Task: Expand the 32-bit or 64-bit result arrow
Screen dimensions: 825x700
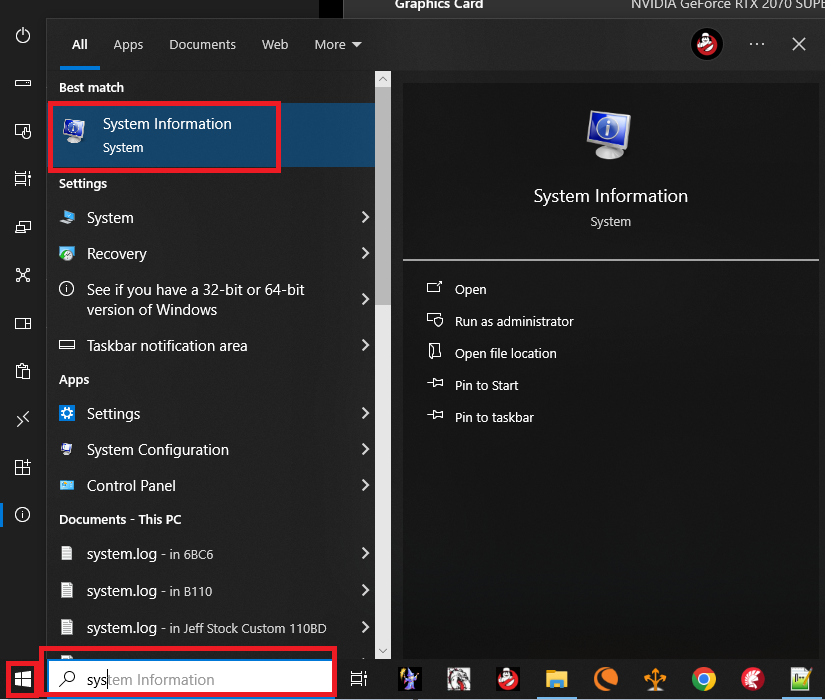Action: (365, 299)
